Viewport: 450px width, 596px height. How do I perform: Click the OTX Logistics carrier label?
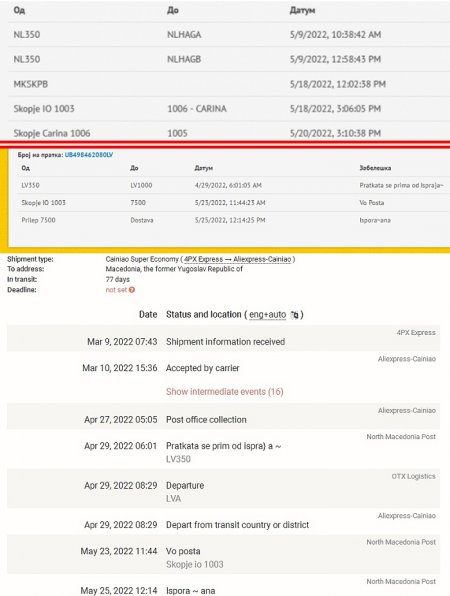pos(414,476)
